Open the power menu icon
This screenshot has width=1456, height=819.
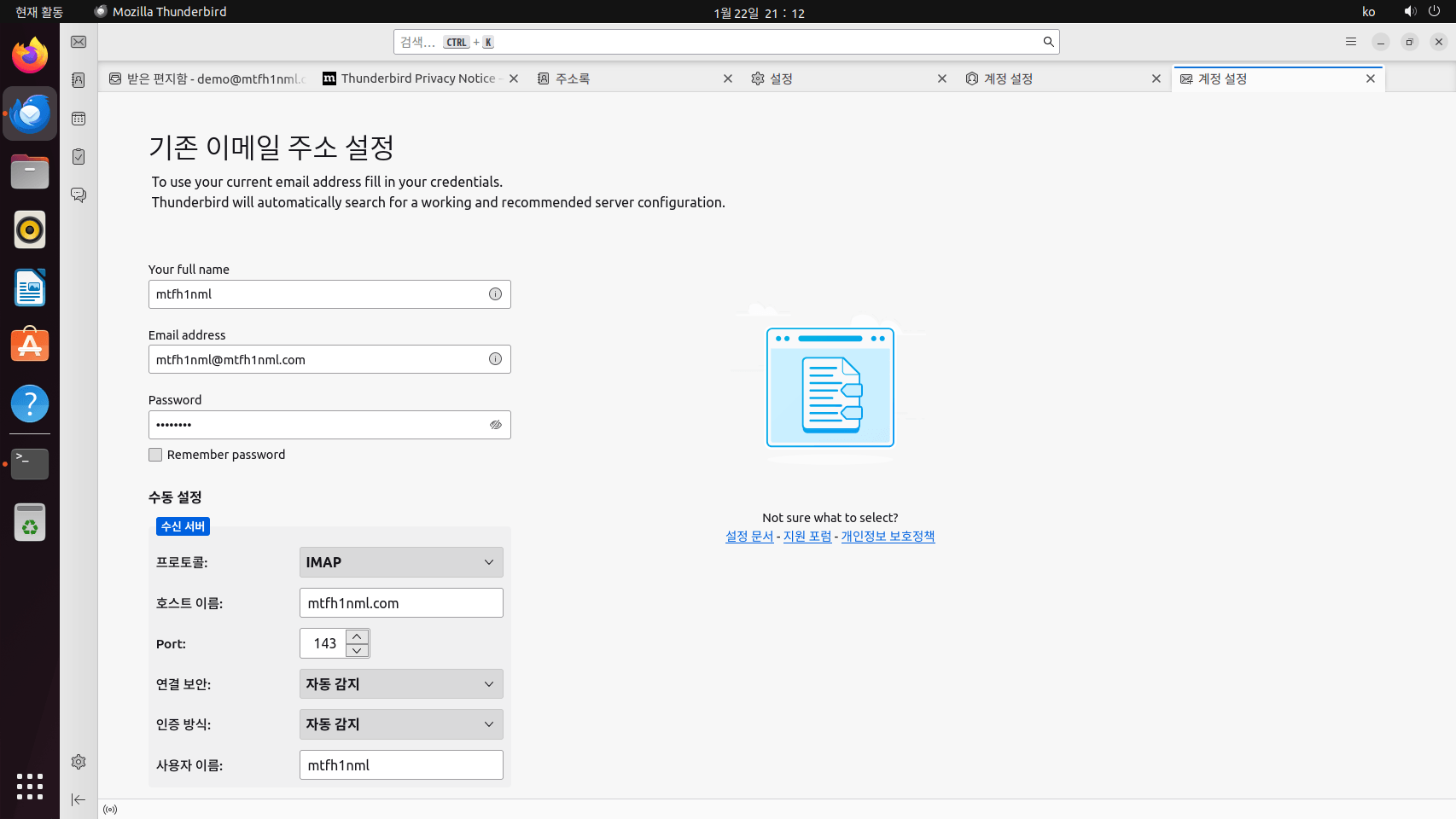[x=1435, y=12]
